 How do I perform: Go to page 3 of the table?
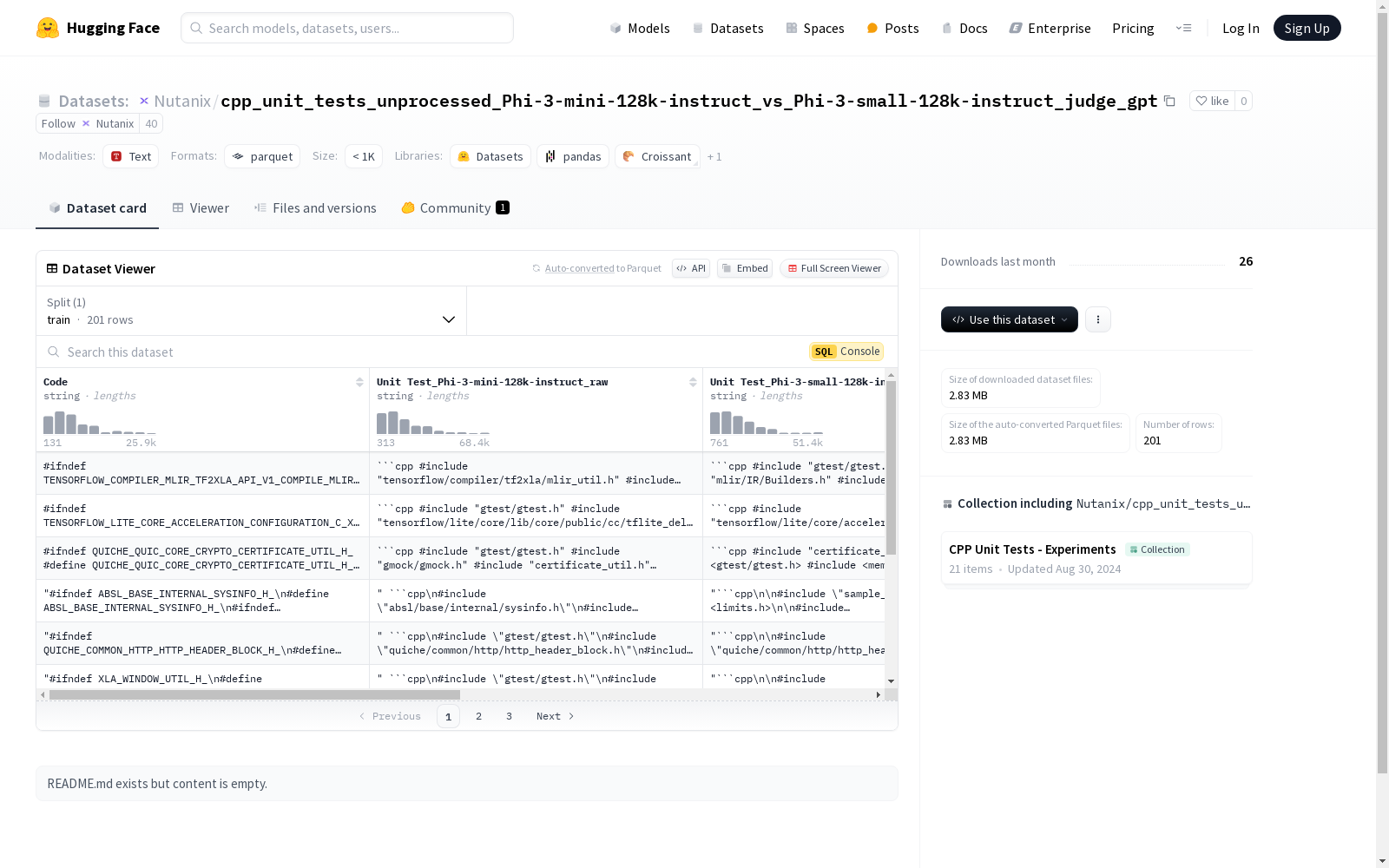tap(509, 716)
